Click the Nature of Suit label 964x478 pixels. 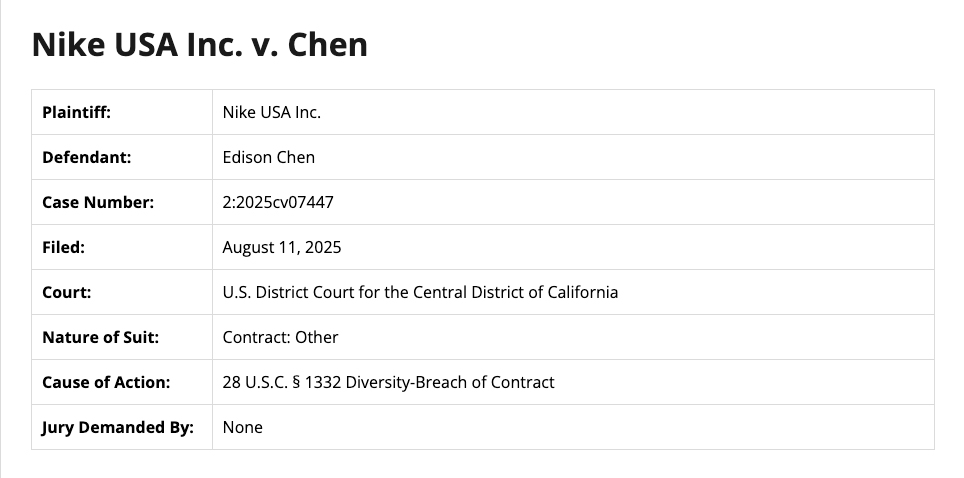tap(100, 337)
